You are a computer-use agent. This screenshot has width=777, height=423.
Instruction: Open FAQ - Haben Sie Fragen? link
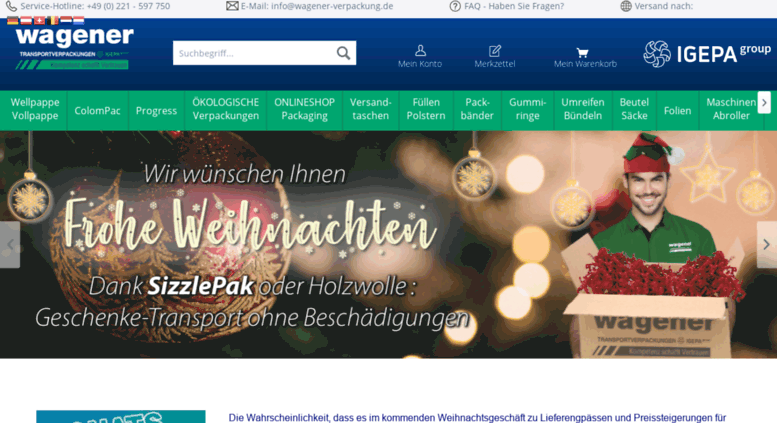coord(514,6)
